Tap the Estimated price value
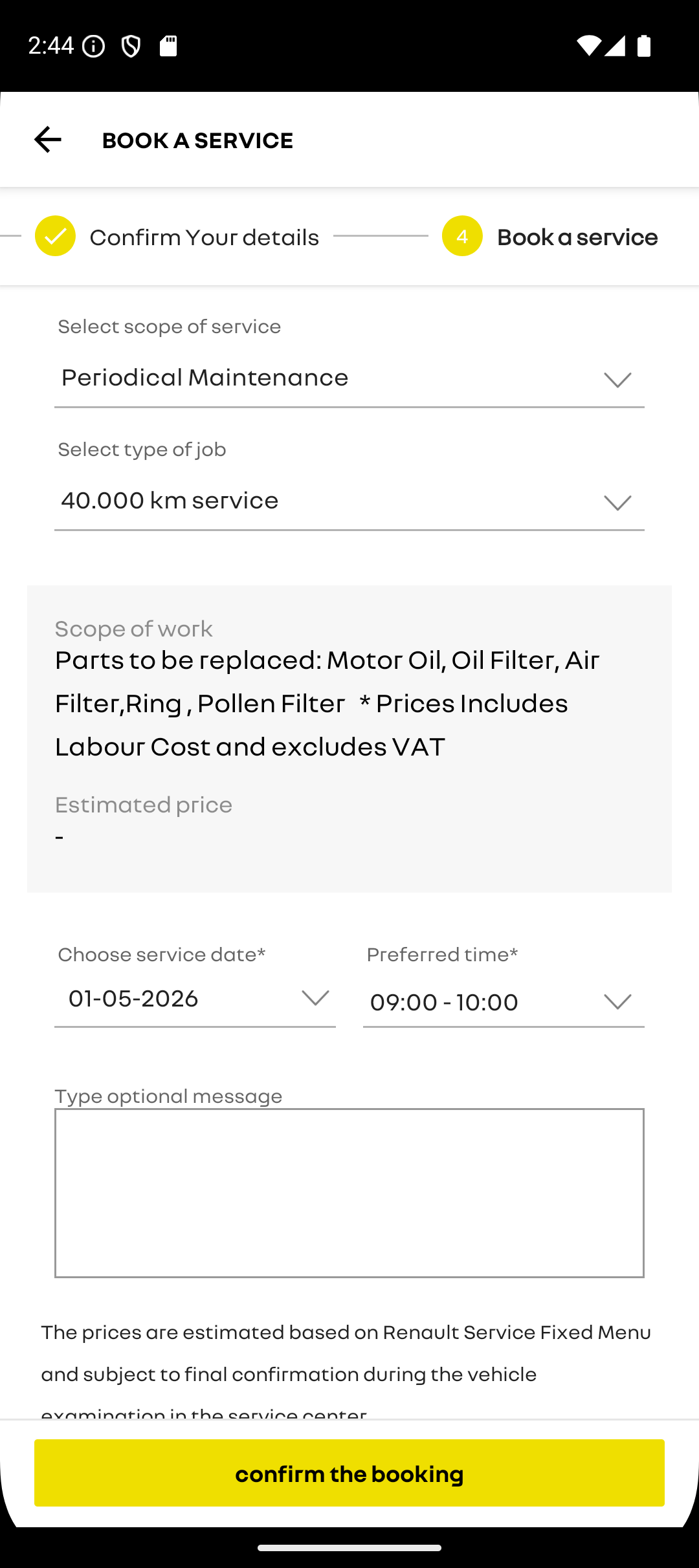Screen dimensions: 699x1568 click(60, 838)
